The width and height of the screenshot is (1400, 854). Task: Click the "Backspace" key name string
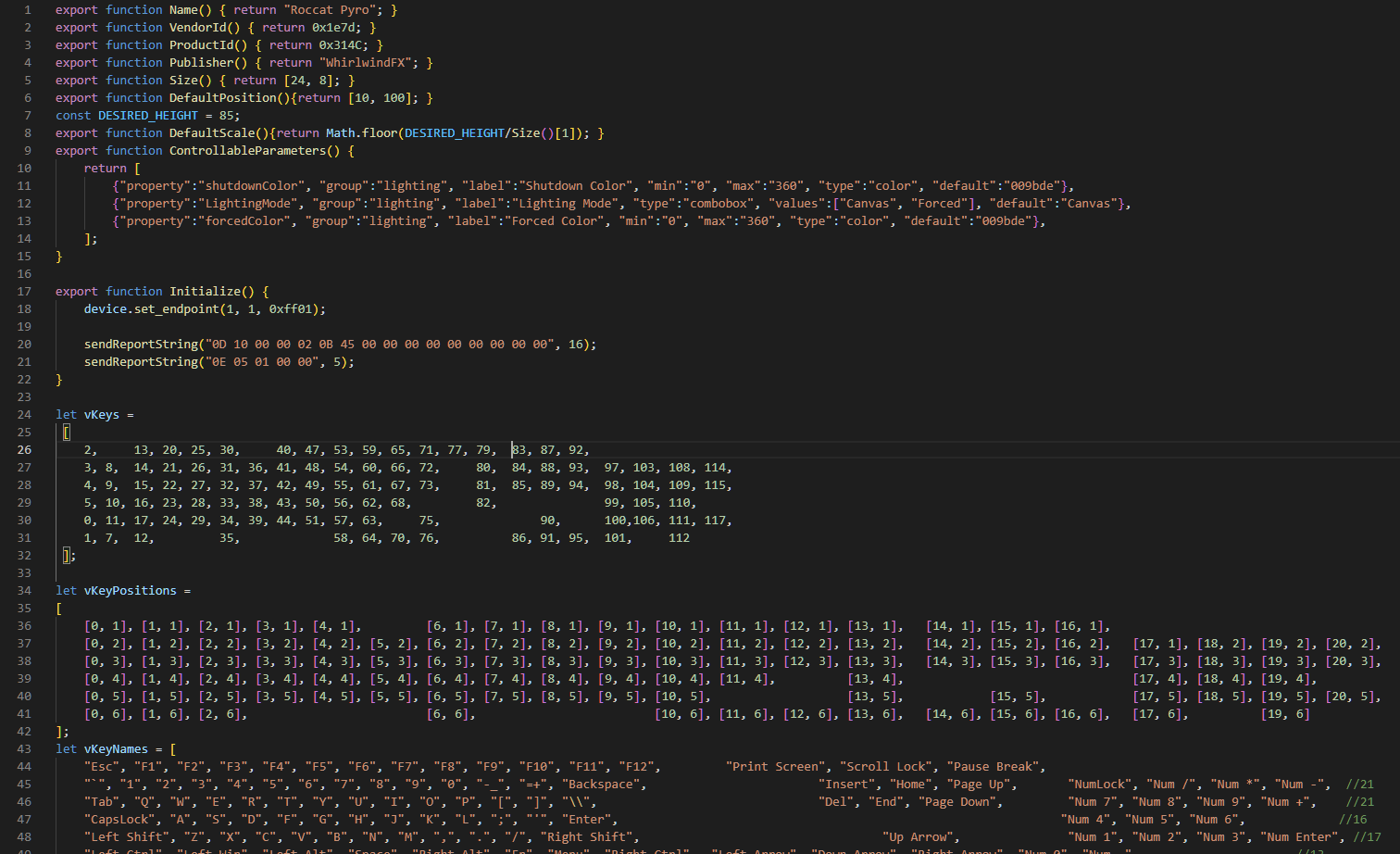(x=600, y=785)
